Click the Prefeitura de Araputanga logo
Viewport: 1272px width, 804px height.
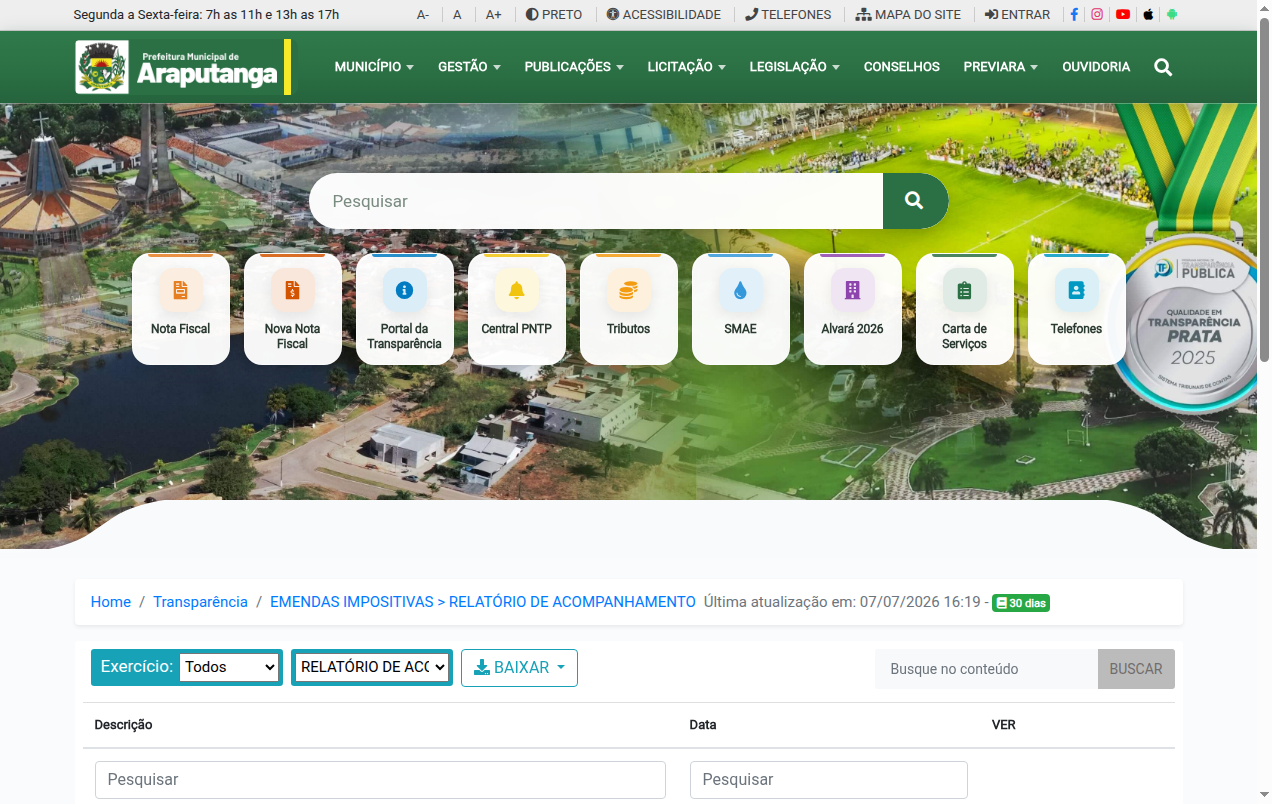tap(183, 67)
